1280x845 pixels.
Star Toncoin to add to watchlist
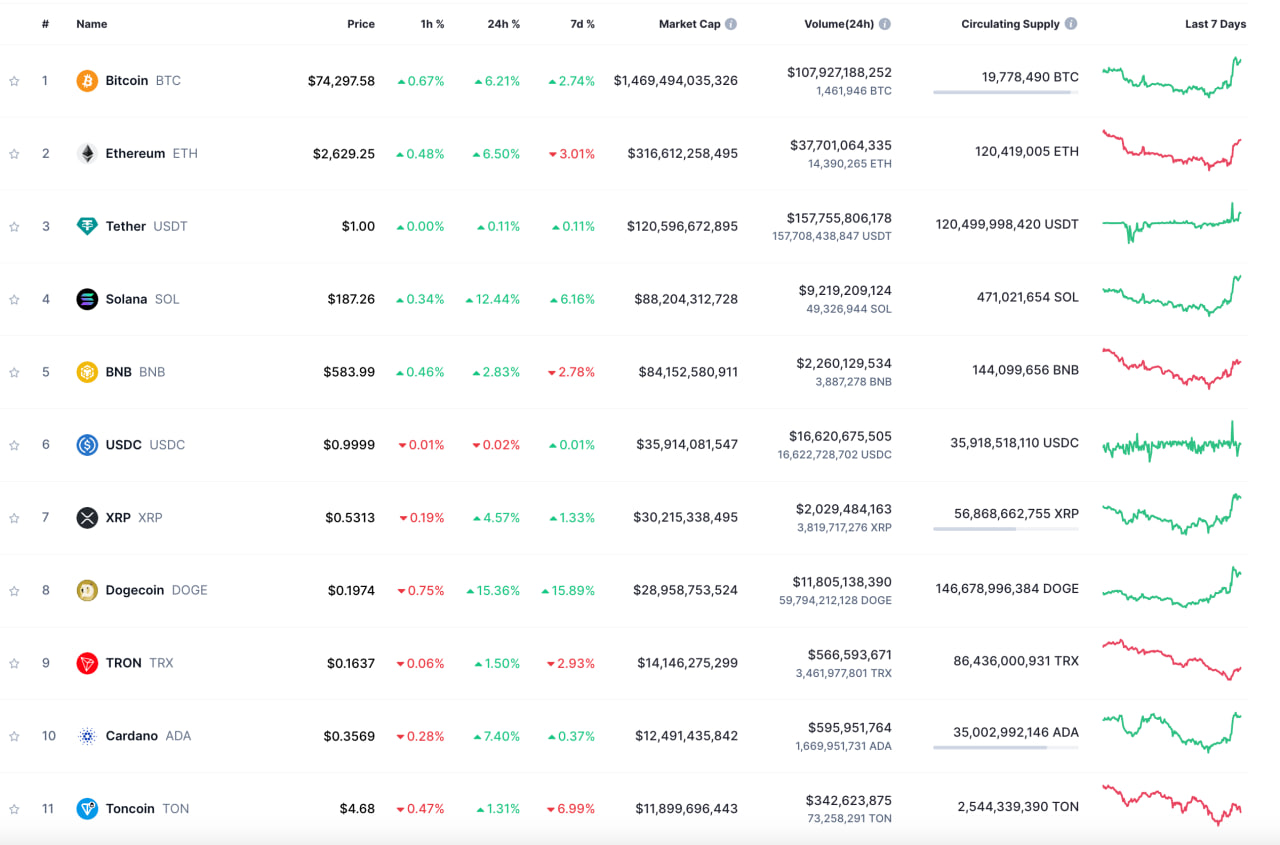14,809
